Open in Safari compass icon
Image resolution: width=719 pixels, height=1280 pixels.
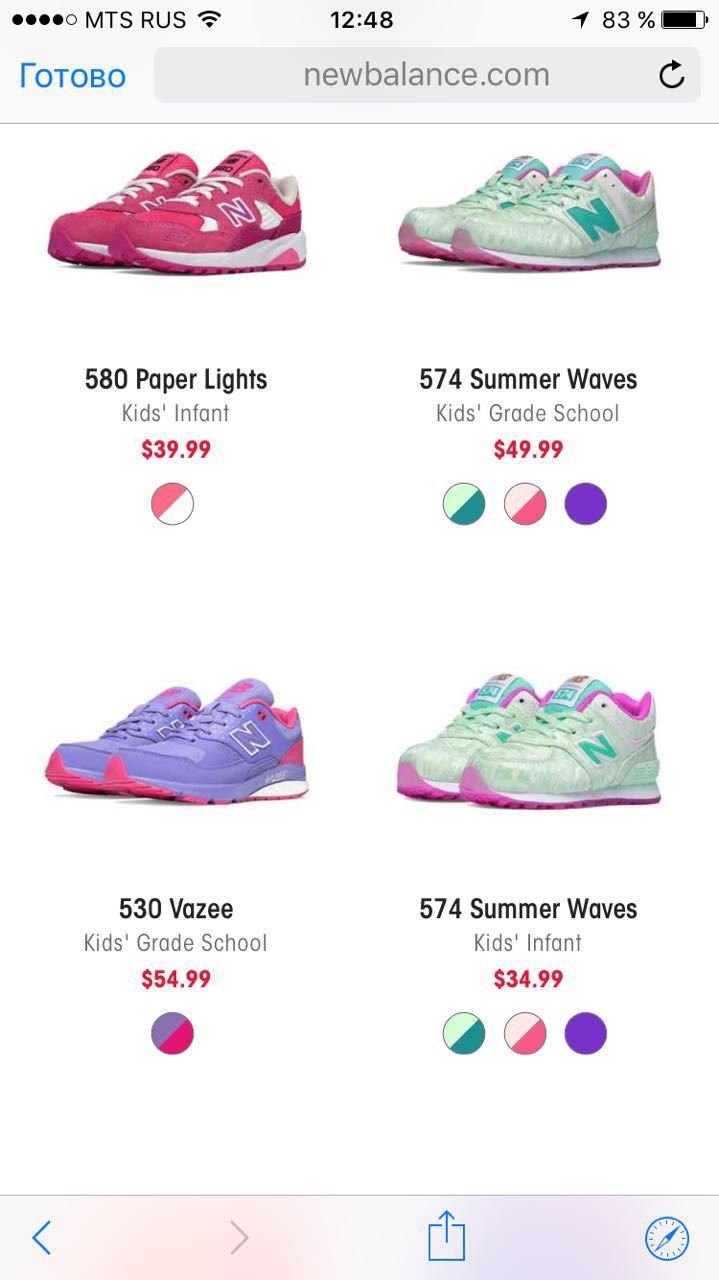[x=667, y=1238]
